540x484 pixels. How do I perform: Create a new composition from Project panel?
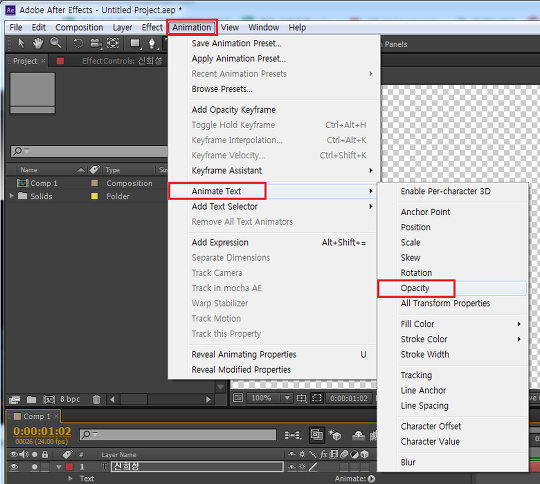coord(49,399)
